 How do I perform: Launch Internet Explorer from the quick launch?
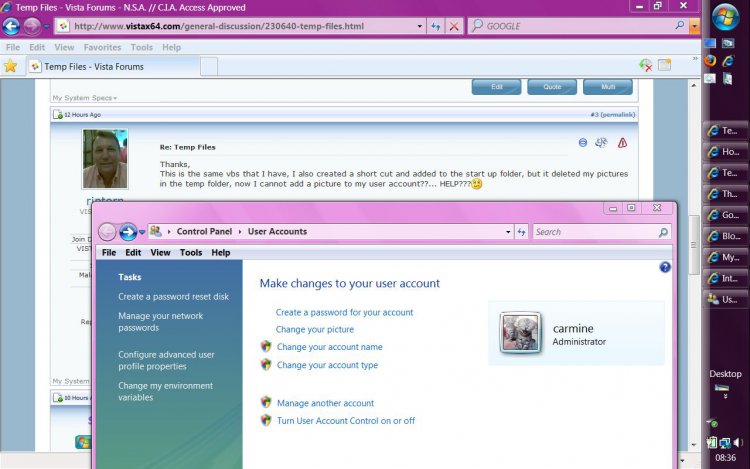pos(728,61)
